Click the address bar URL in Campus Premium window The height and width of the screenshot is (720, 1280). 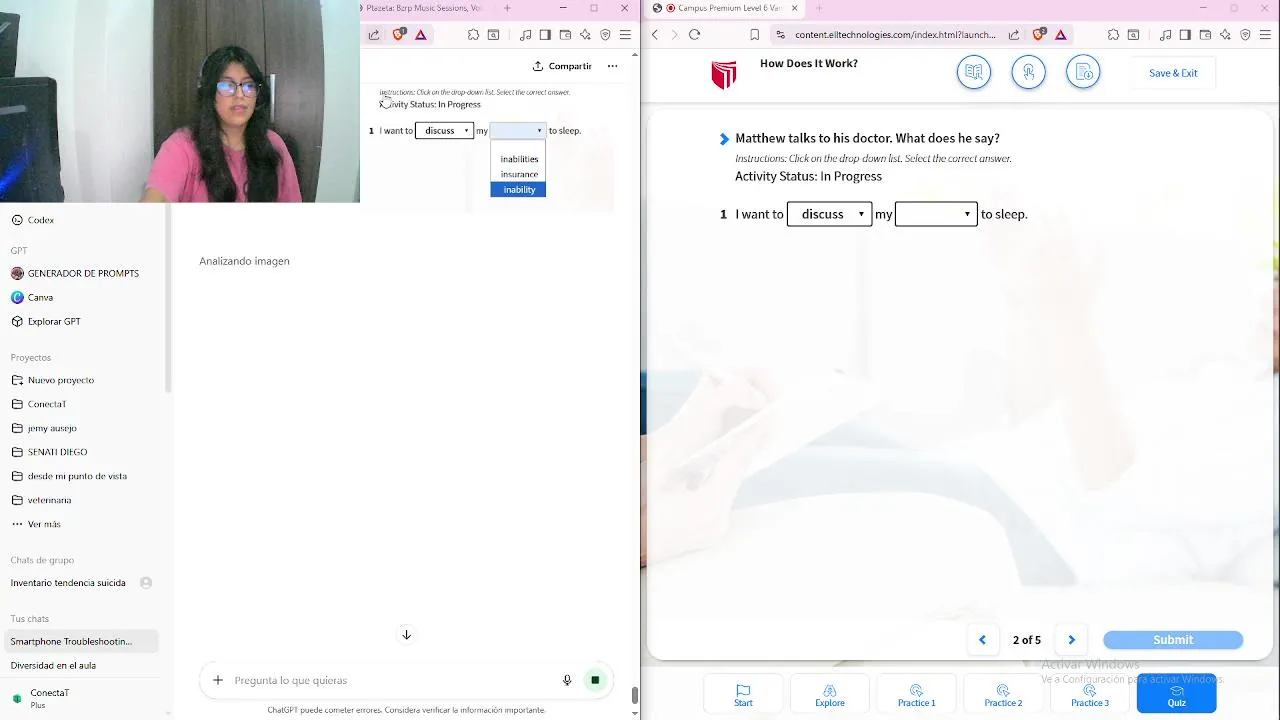(895, 34)
